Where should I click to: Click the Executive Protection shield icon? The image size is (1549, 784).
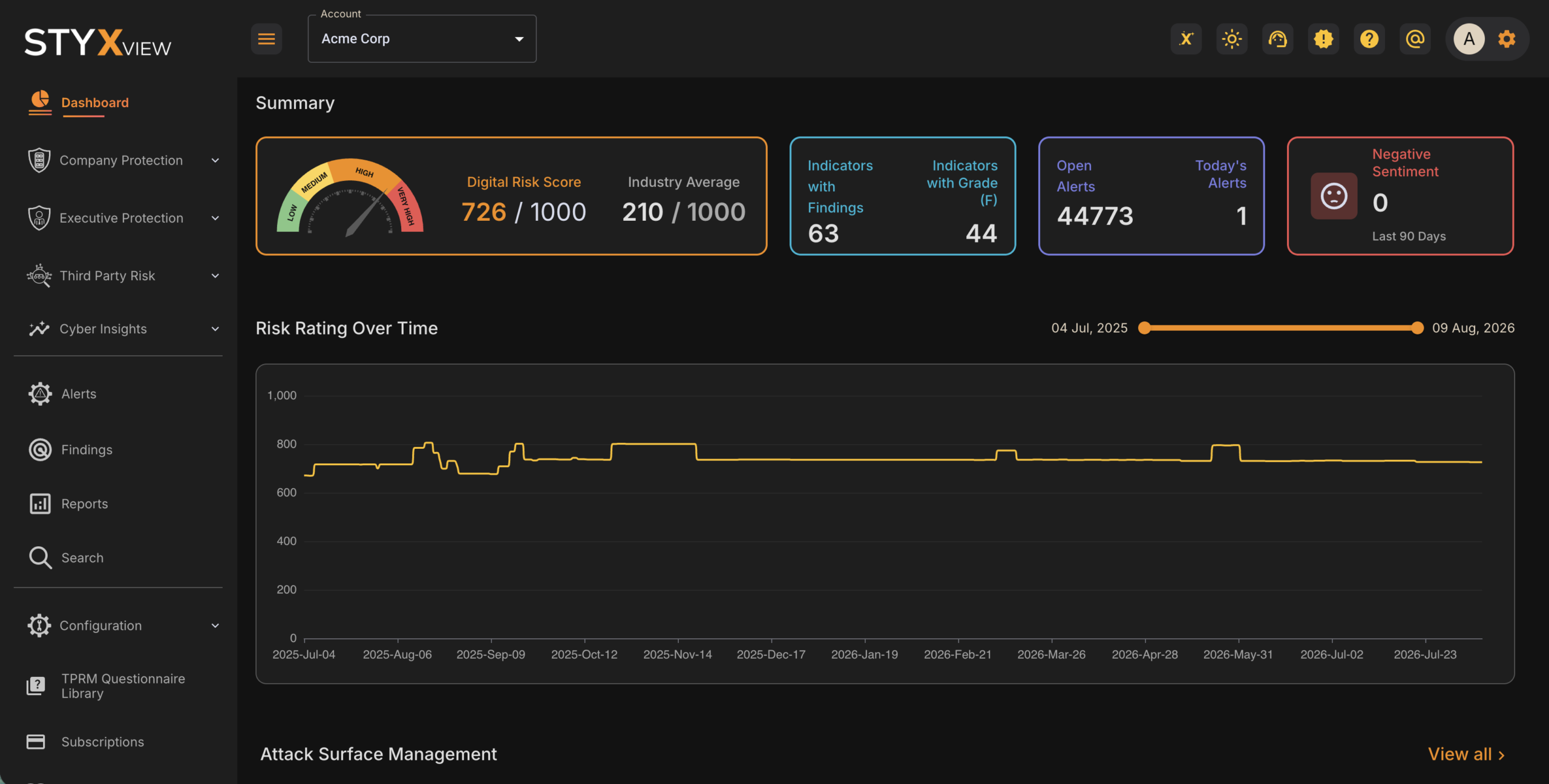39,218
